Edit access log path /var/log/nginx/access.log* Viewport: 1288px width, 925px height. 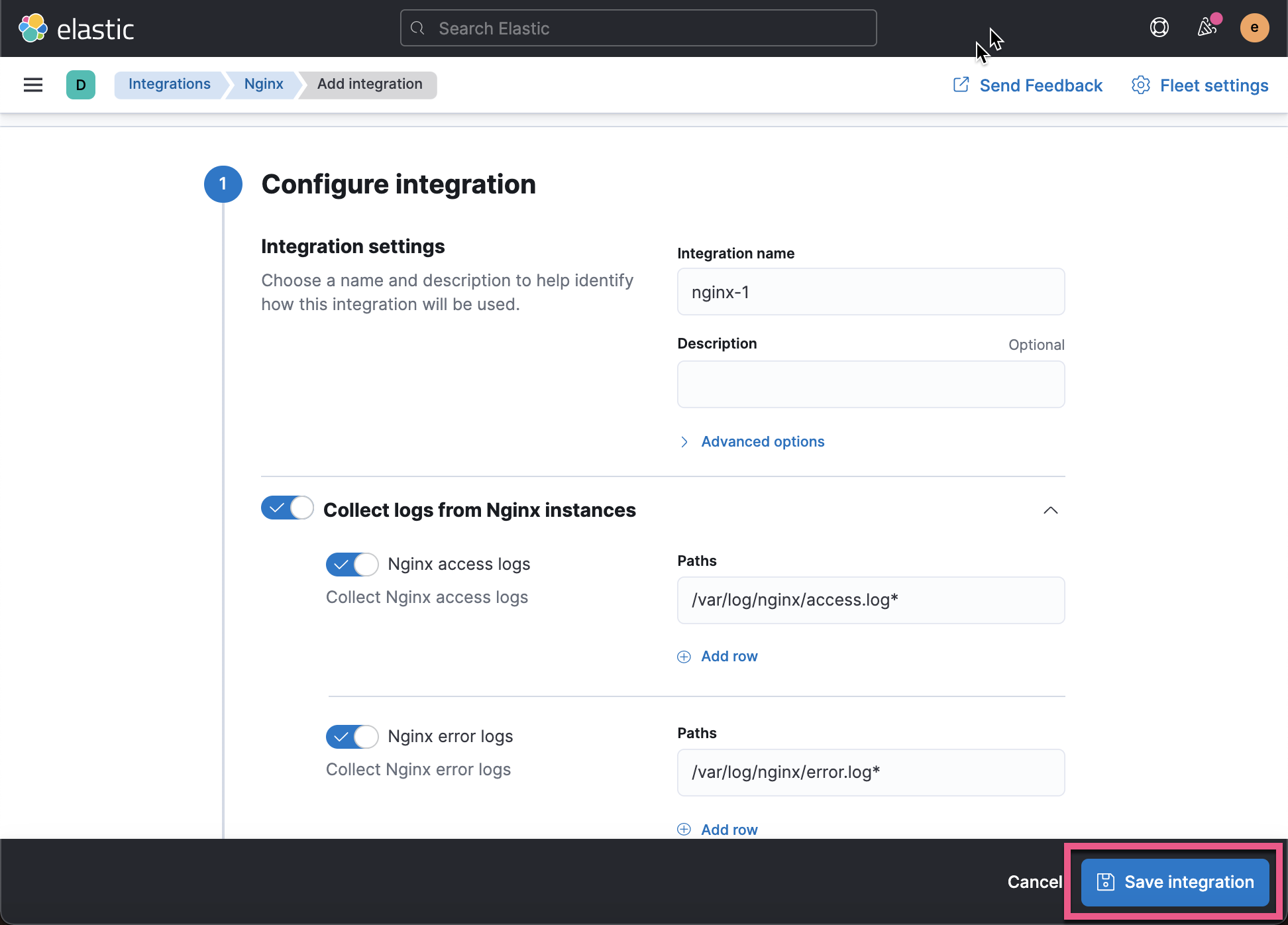click(871, 600)
